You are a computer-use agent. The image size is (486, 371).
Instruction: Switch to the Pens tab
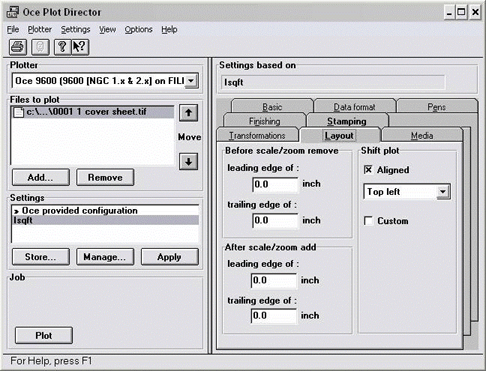(437, 106)
